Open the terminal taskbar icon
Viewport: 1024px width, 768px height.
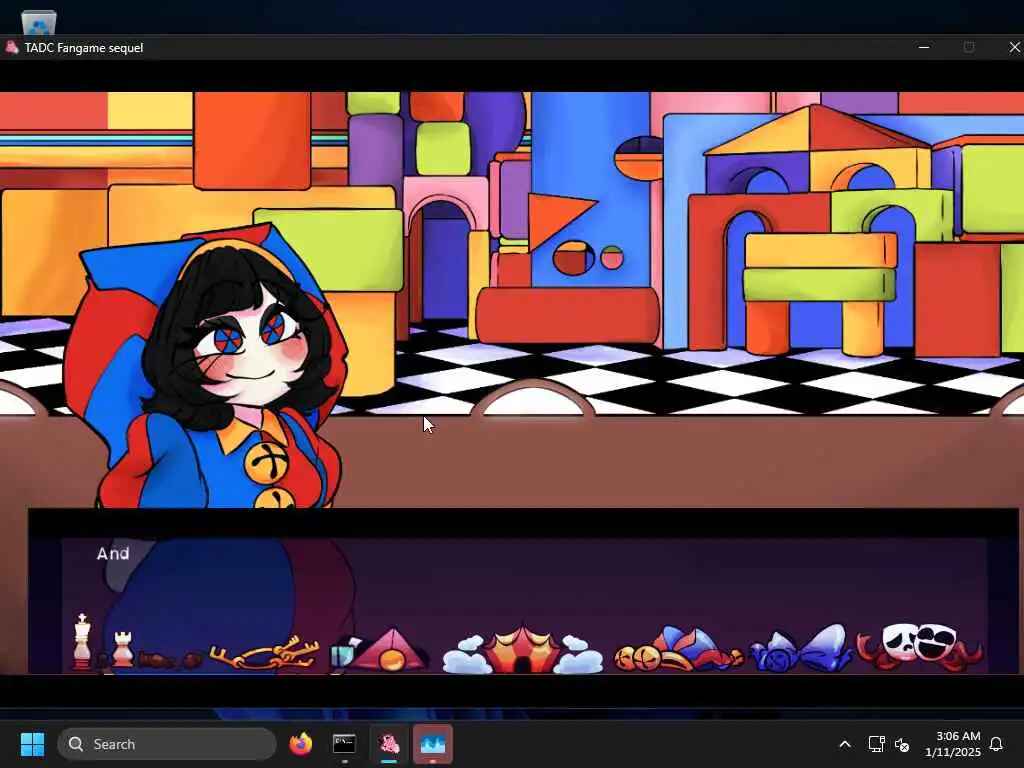point(344,744)
